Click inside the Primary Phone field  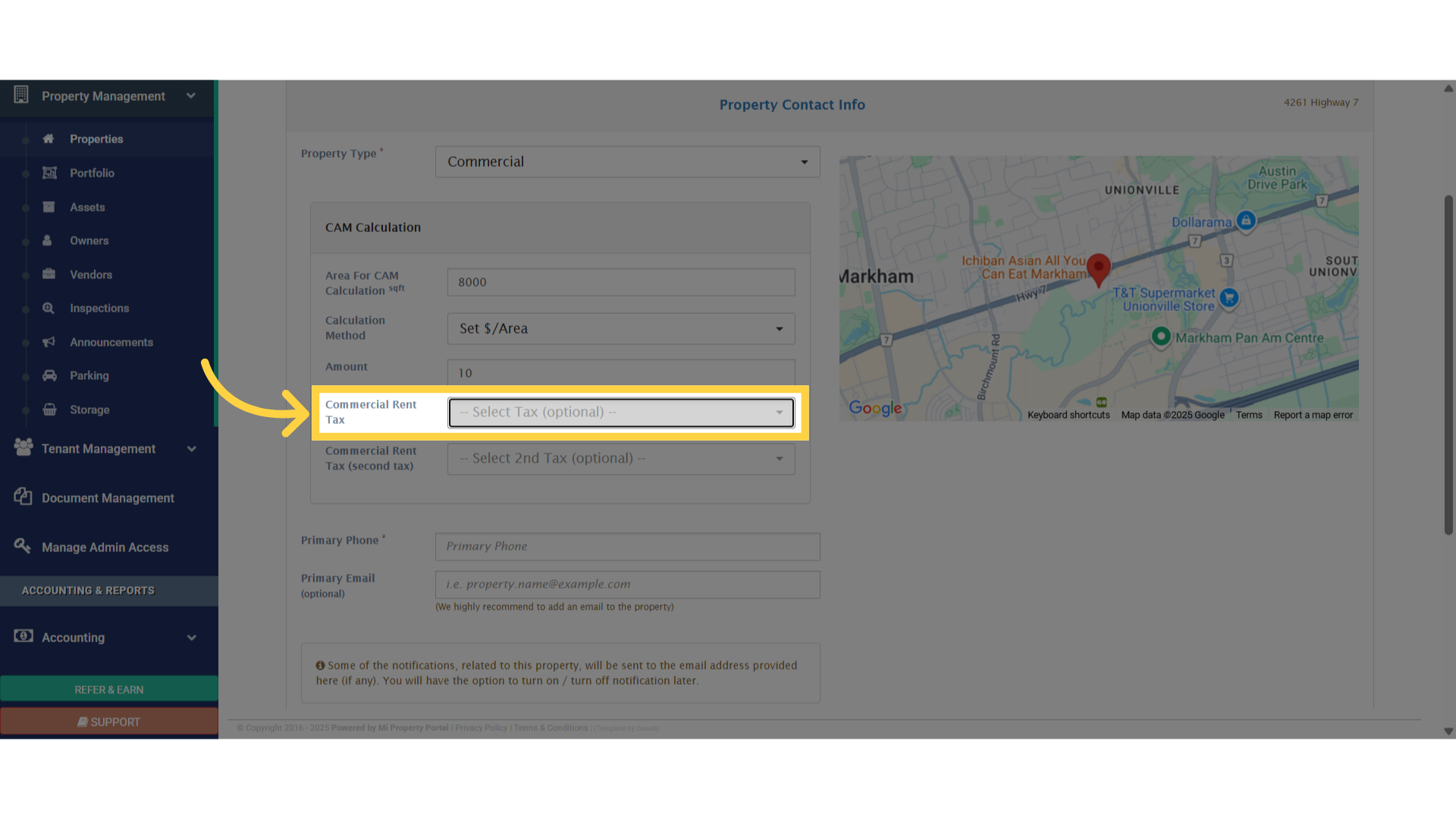(x=626, y=546)
